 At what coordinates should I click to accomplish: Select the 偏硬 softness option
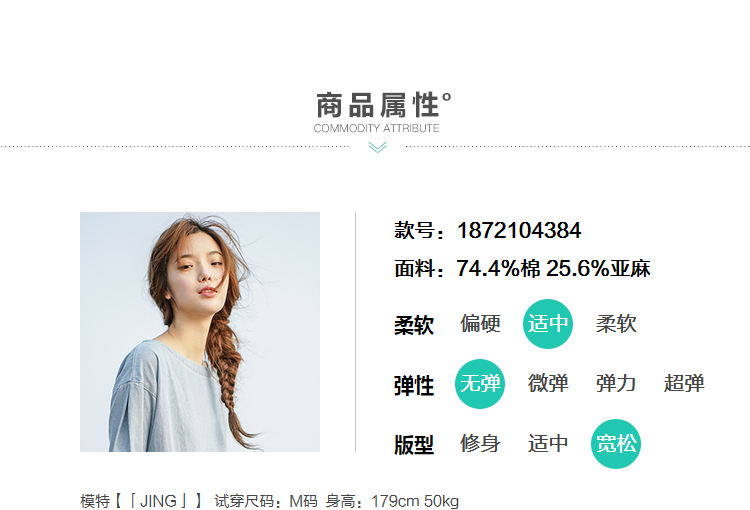[x=480, y=324]
